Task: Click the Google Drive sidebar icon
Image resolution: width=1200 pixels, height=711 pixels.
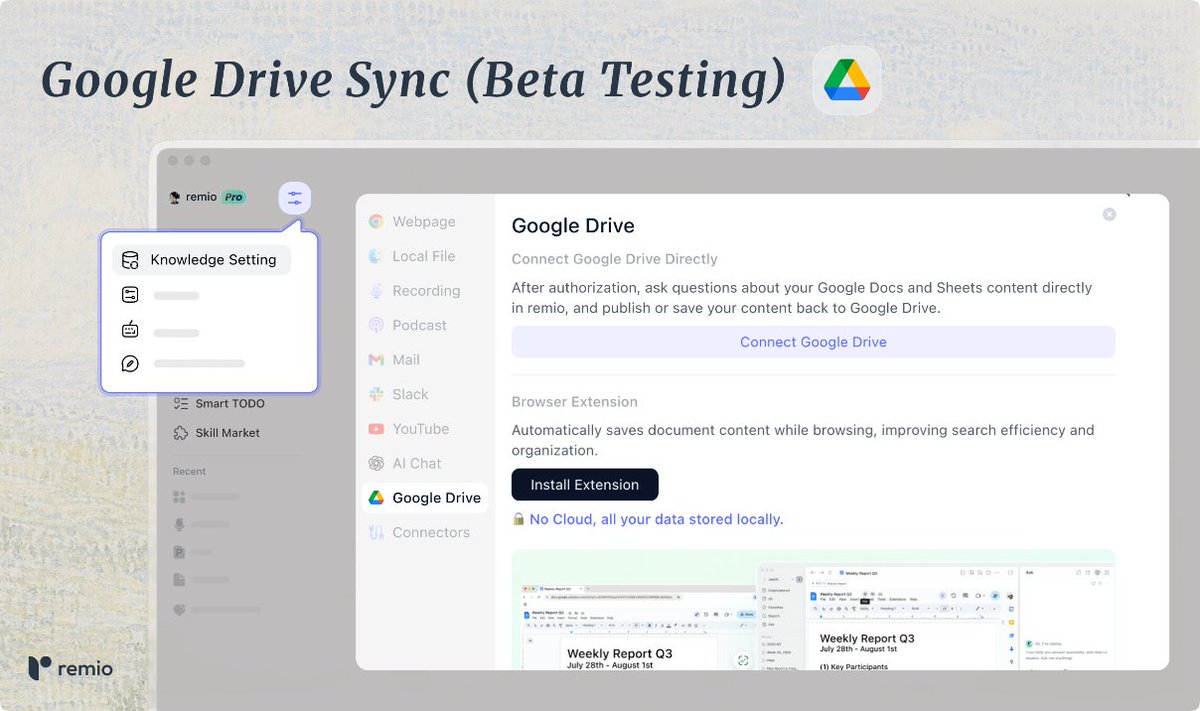Action: [376, 498]
